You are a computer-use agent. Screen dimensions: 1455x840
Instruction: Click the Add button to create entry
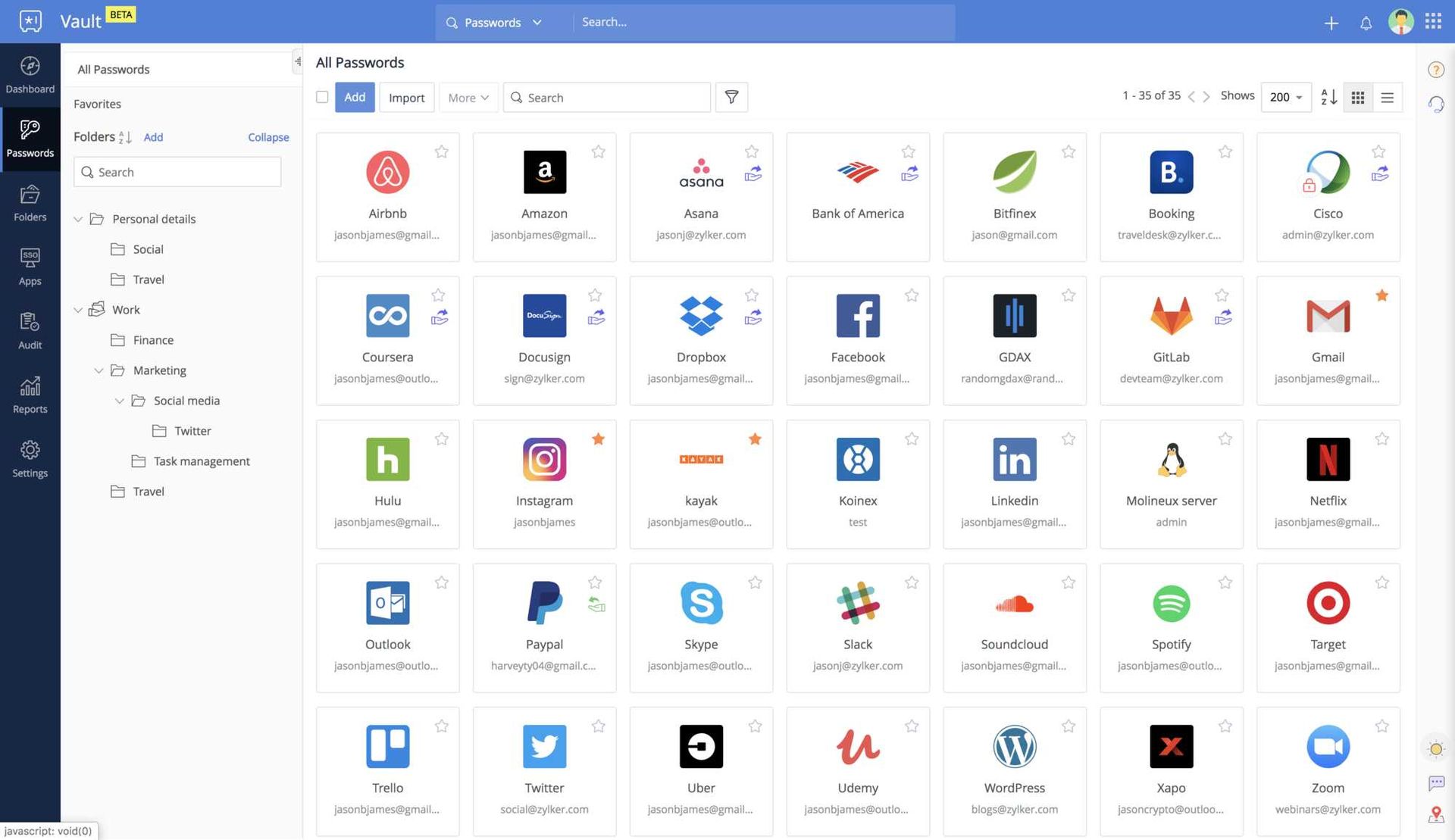tap(355, 97)
